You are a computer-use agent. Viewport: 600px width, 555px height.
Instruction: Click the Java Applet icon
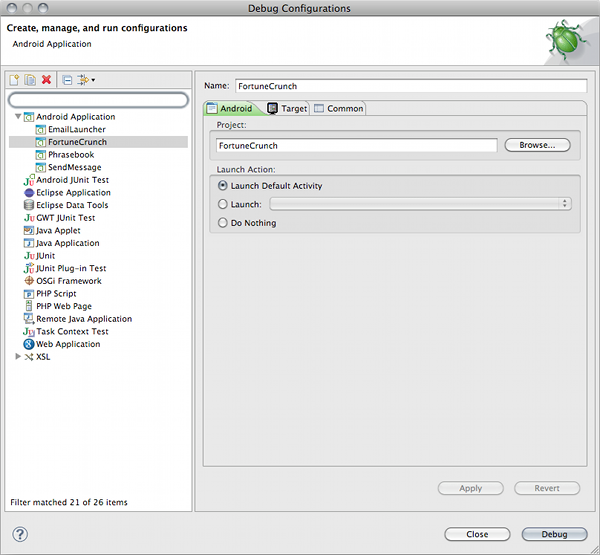pyautogui.click(x=29, y=230)
